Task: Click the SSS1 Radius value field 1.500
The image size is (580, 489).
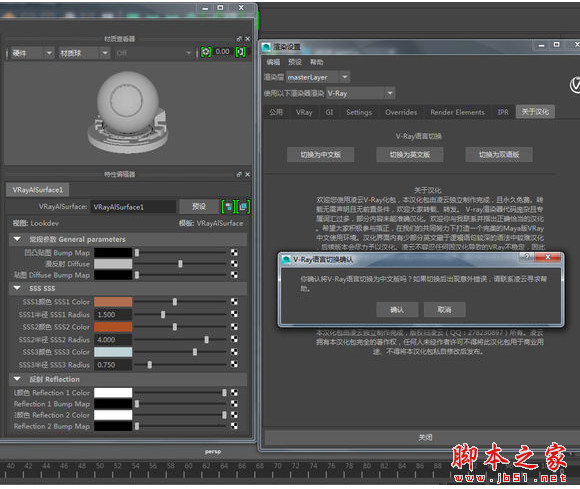Action: click(113, 314)
